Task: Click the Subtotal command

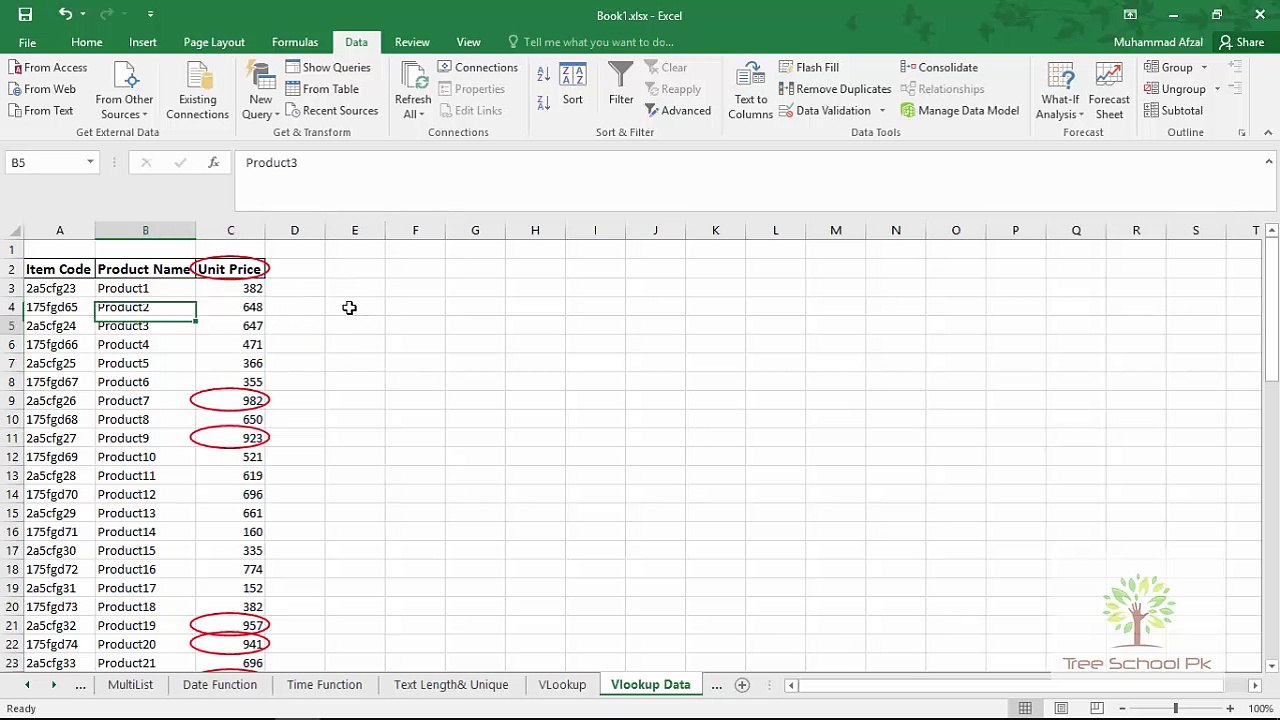Action: (1174, 111)
